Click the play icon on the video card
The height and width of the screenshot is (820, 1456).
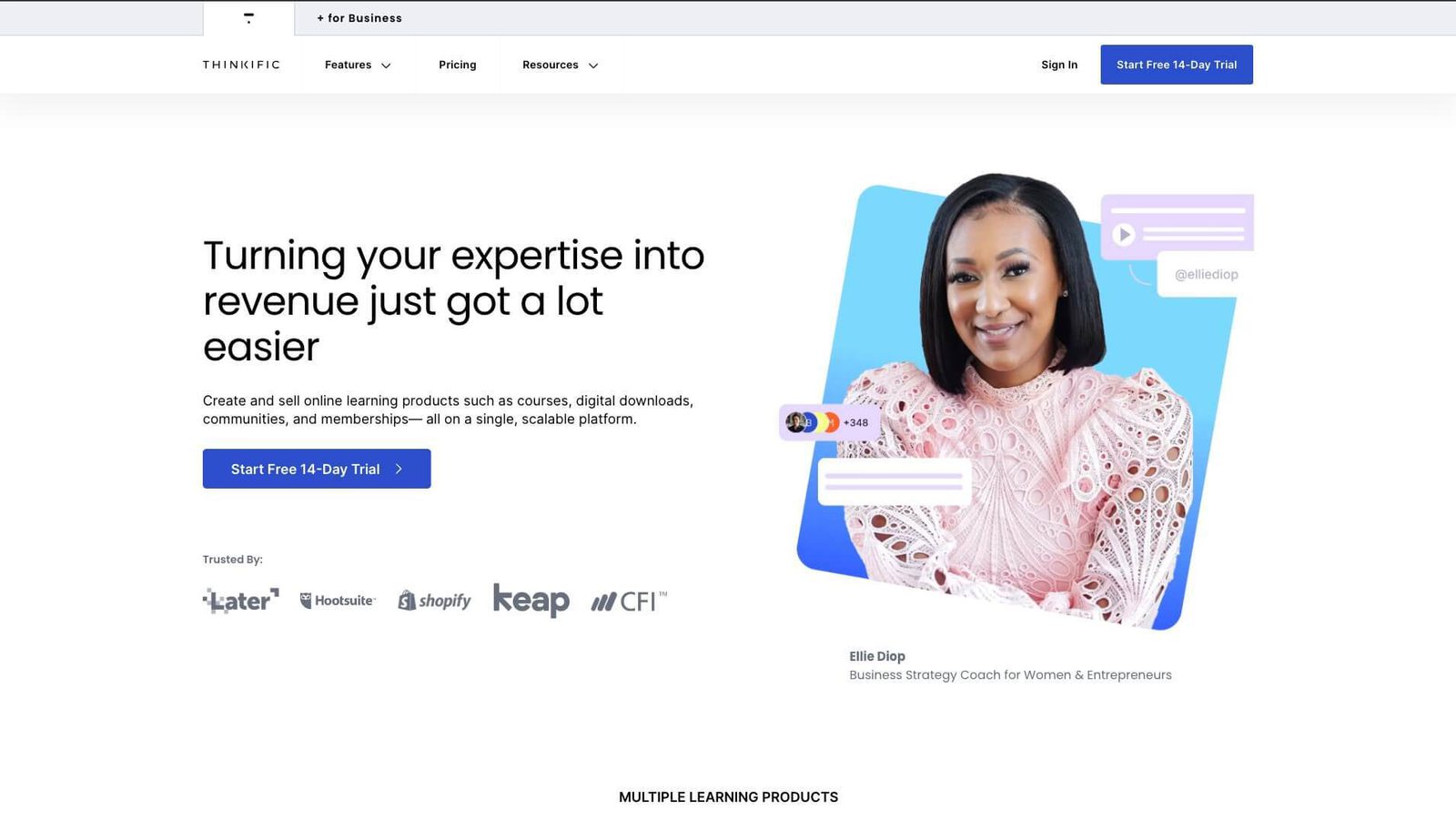[1124, 235]
